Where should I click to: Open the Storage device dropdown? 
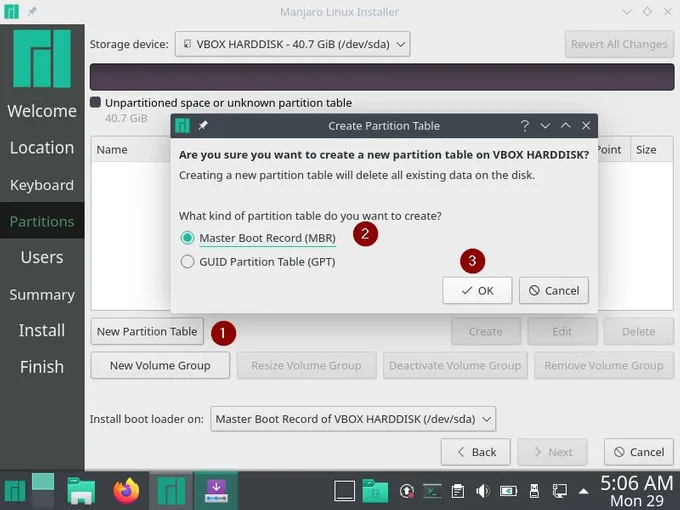(x=292, y=44)
